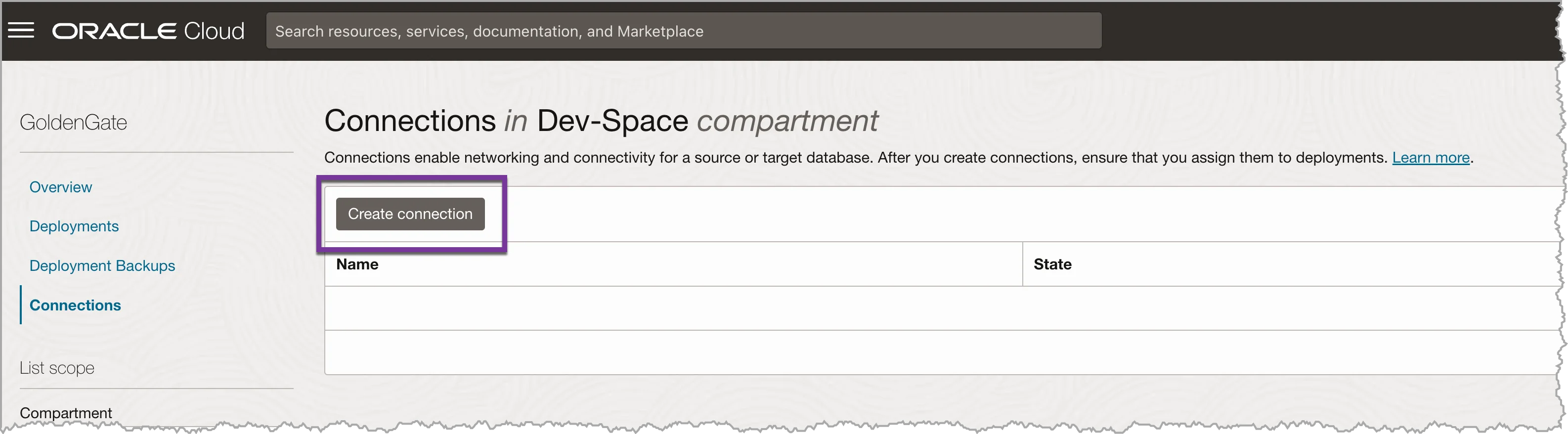Open the hamburger navigation menu

[x=21, y=31]
